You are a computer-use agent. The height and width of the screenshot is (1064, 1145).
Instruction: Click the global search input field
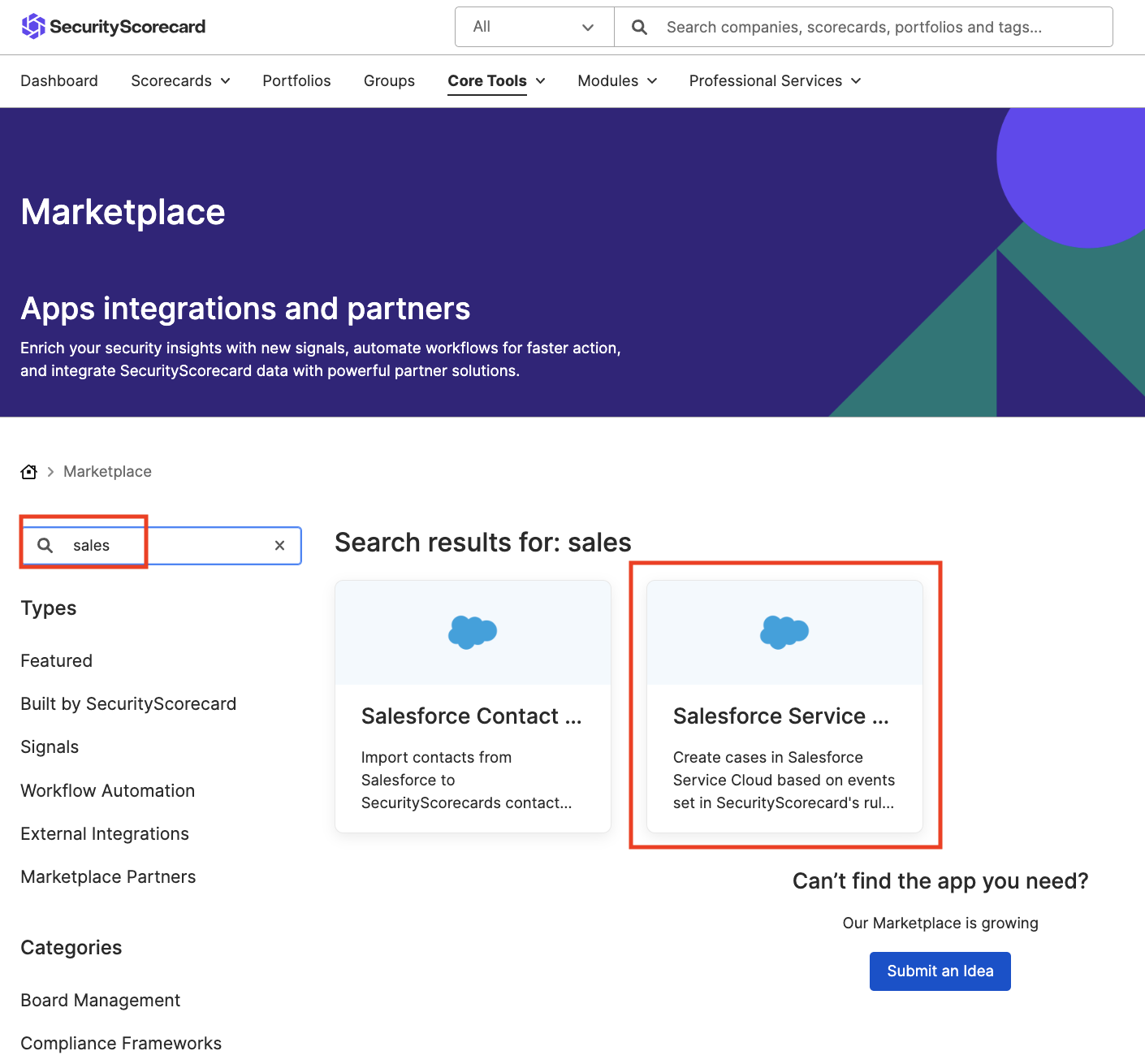pos(863,27)
